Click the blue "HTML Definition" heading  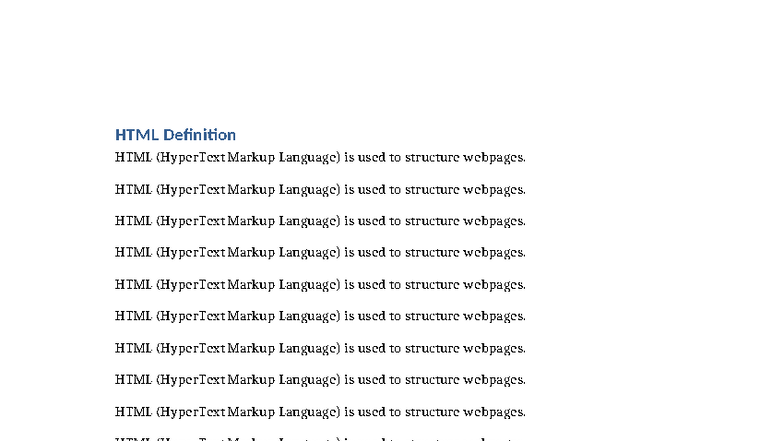coord(175,135)
